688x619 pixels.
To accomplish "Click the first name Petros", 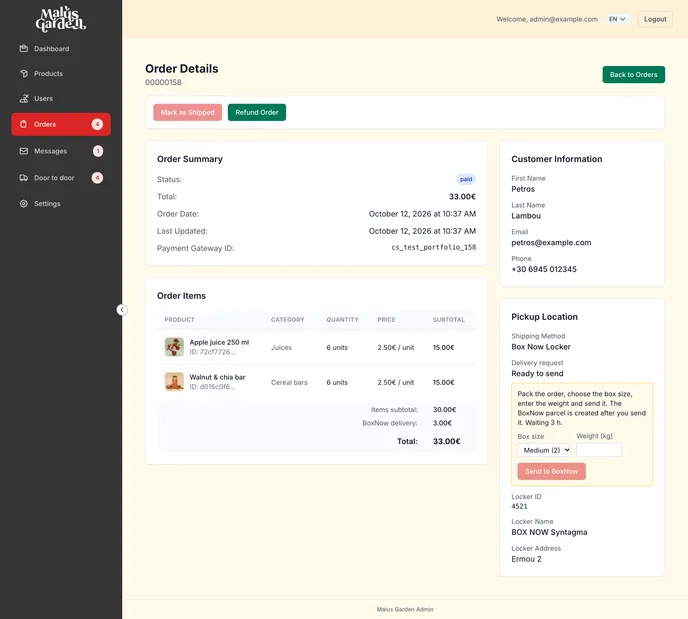I will click(x=523, y=189).
